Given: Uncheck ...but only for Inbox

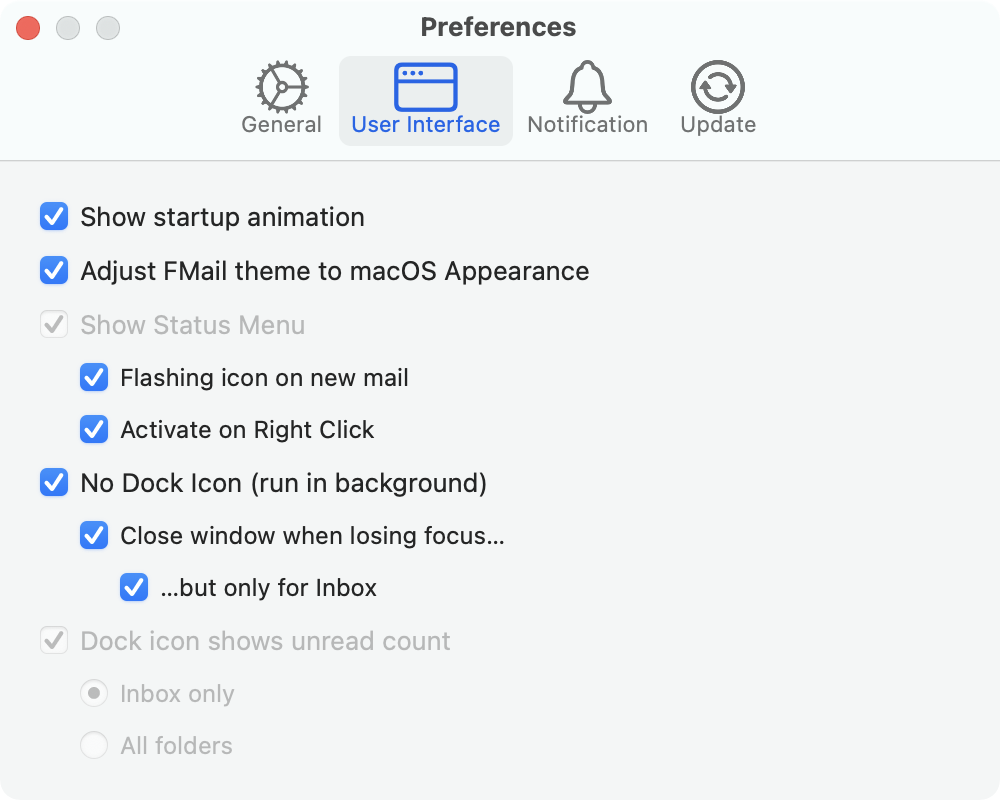Looking at the screenshot, I should (134, 587).
